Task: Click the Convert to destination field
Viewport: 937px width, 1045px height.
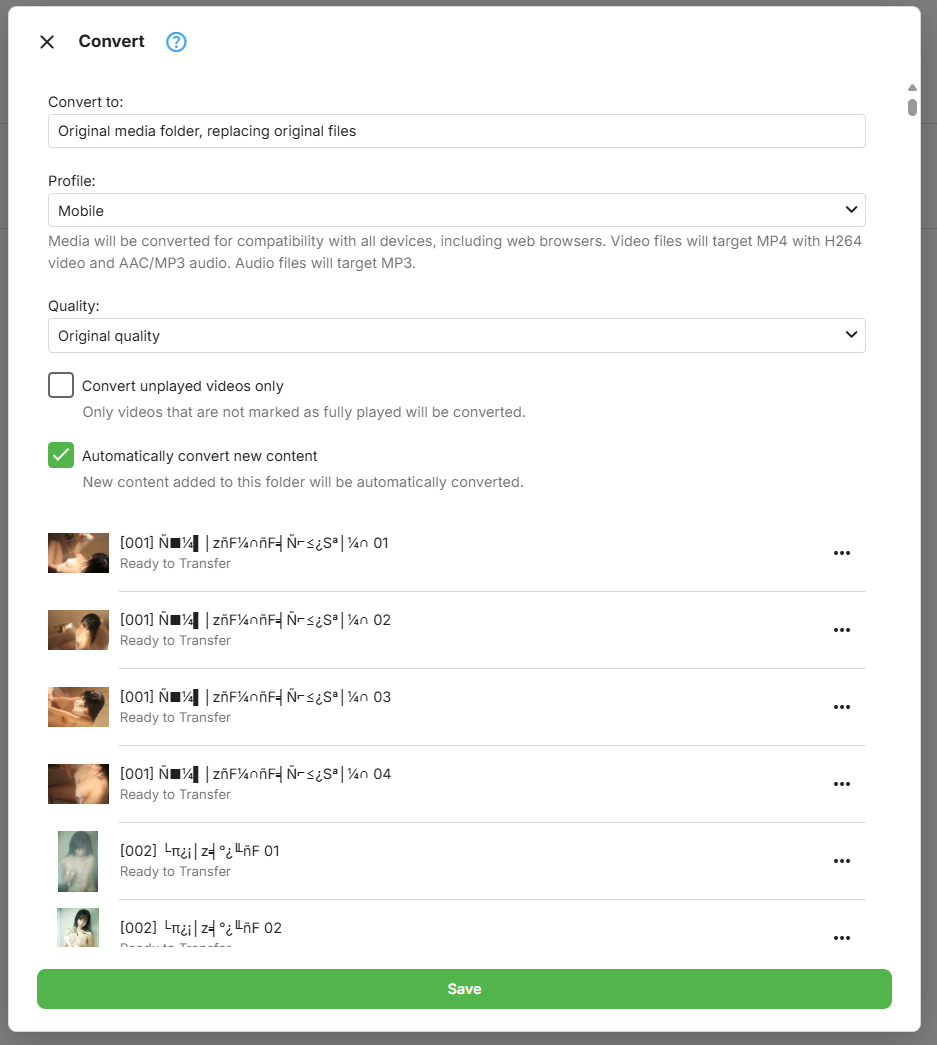Action: click(x=456, y=131)
